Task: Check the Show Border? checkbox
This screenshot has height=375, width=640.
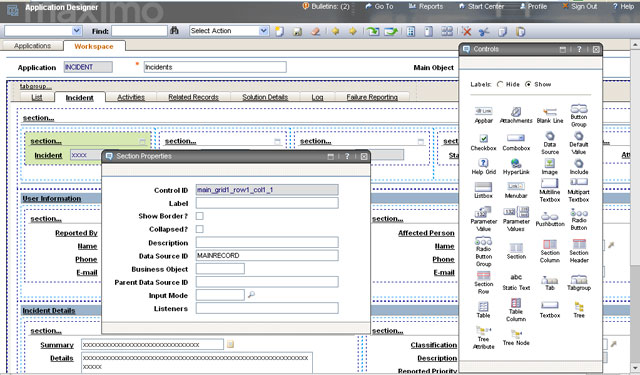Action: tap(200, 216)
